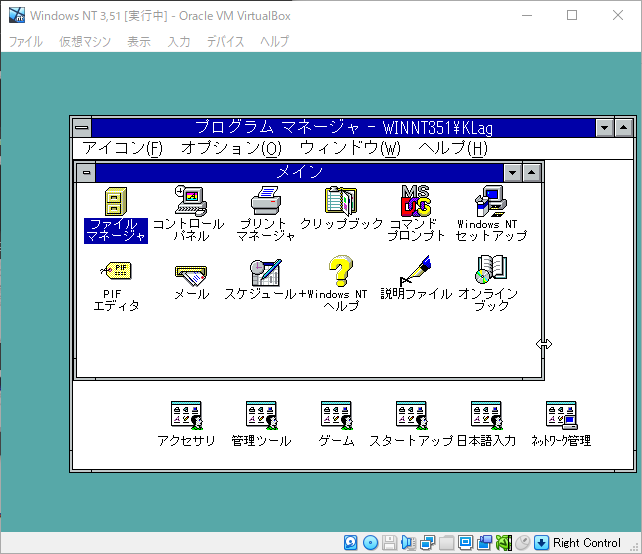Viewport: 642px width, 554px height.
Task: Click the keyboard capture arrow icon
Action: 541,543
